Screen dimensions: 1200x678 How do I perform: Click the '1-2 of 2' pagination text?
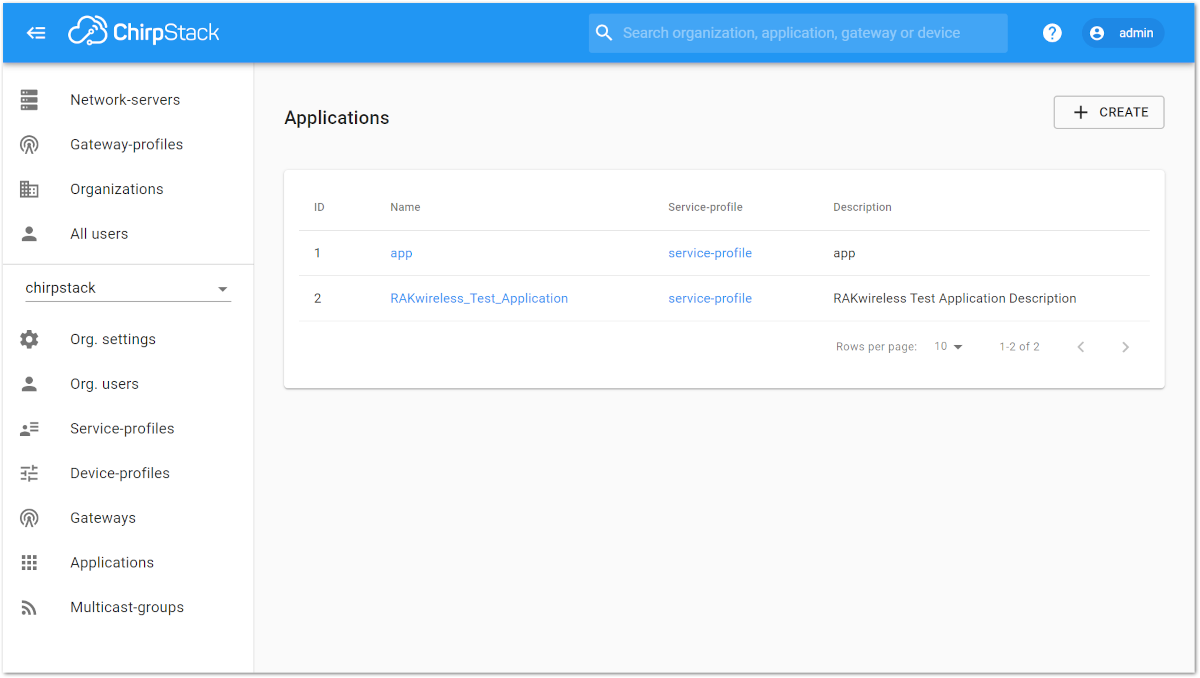coord(1019,347)
